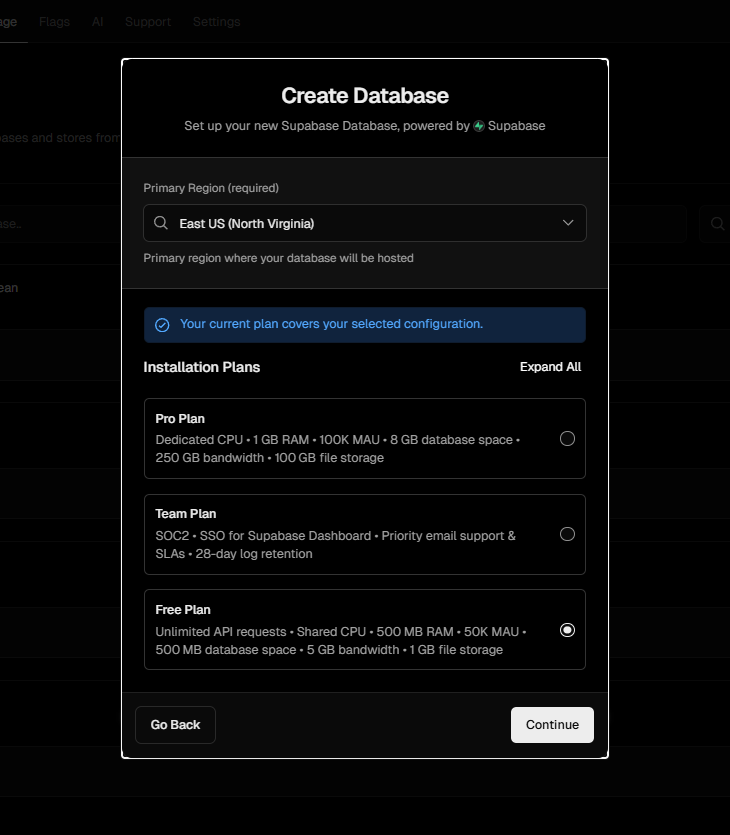730x835 pixels.
Task: Click the Pro Plan description text
Action: [x=338, y=449]
